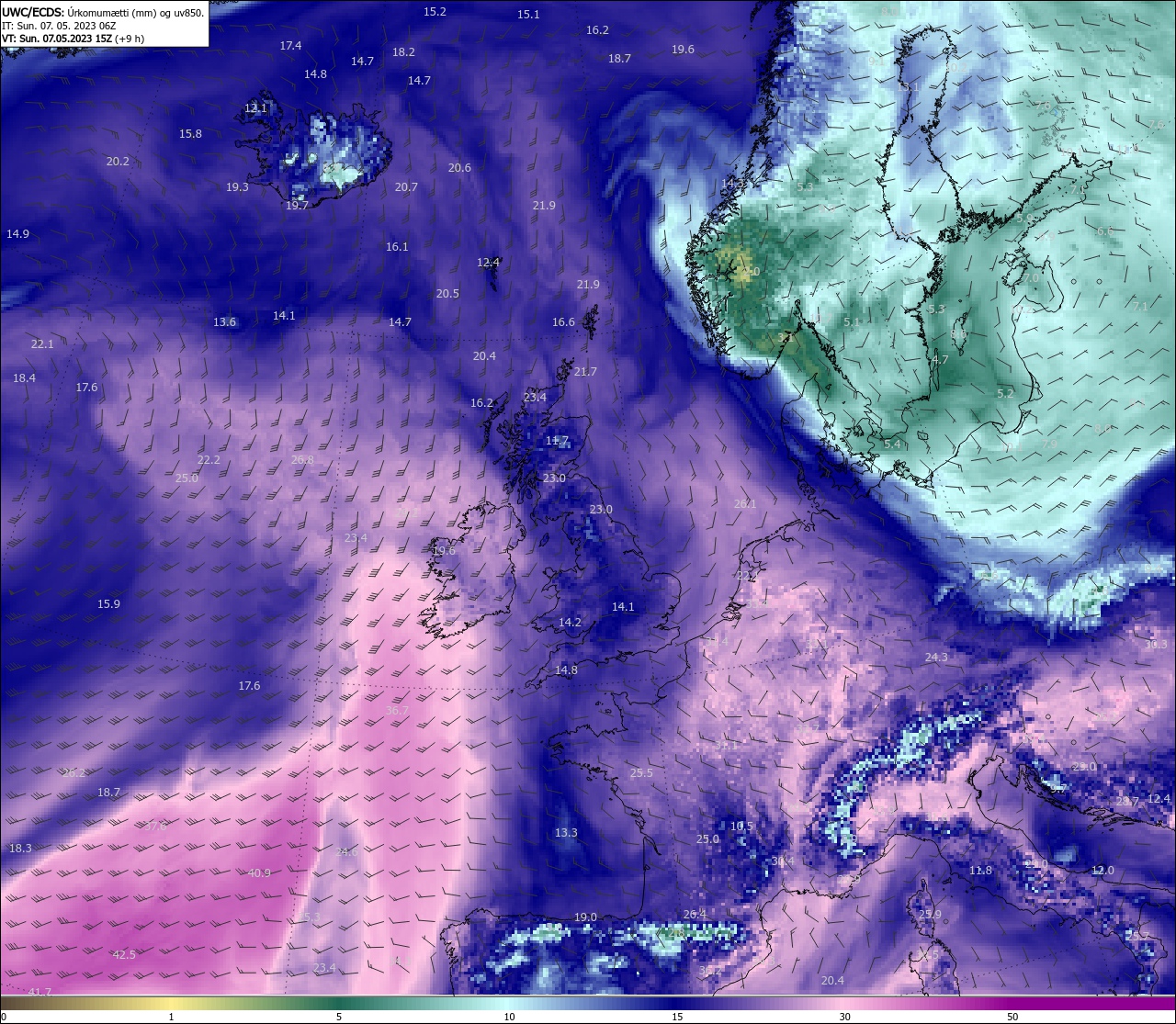Click the value 14.2 over Wales
Viewport: 1176px width, 1024px height.
point(570,623)
